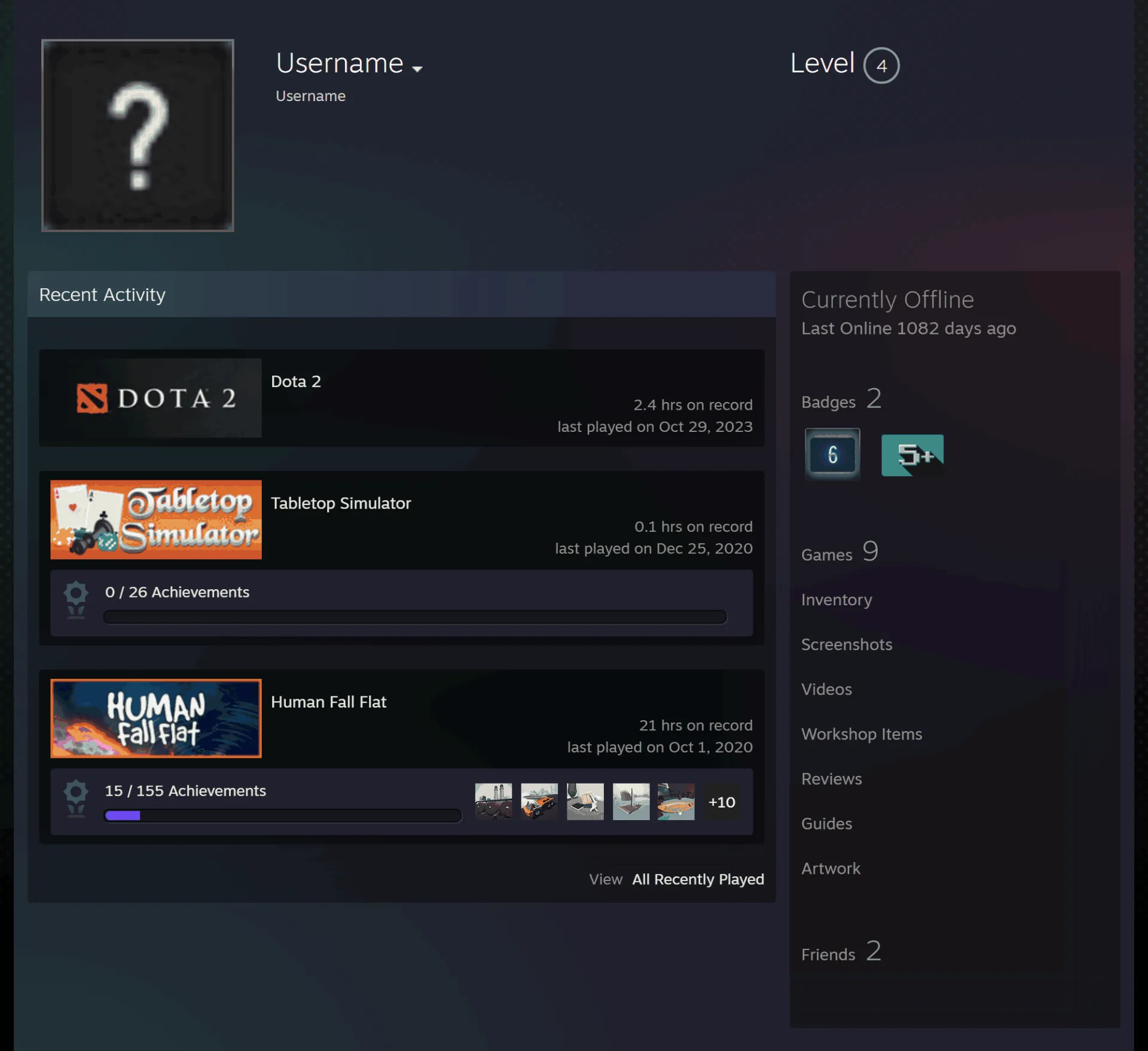This screenshot has height=1051, width=1148.
Task: Click the question-mark profile avatar
Action: click(x=138, y=135)
